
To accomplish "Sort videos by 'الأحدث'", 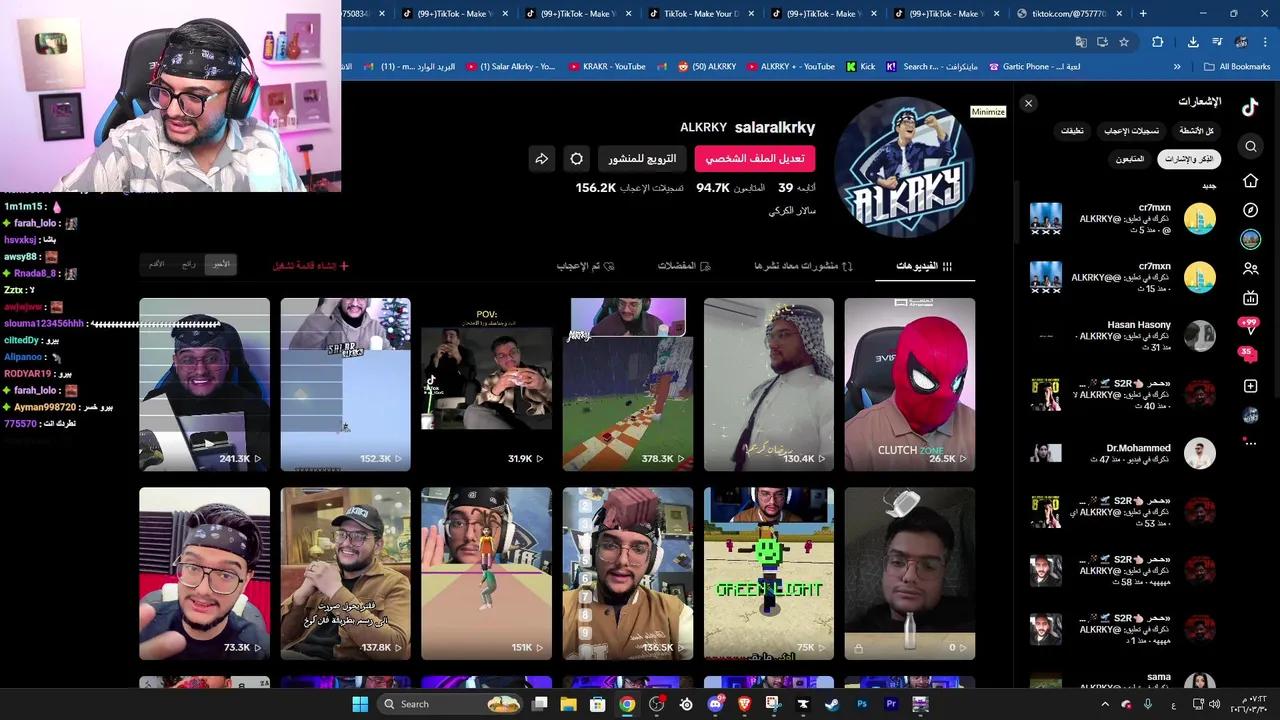I will 221,264.
